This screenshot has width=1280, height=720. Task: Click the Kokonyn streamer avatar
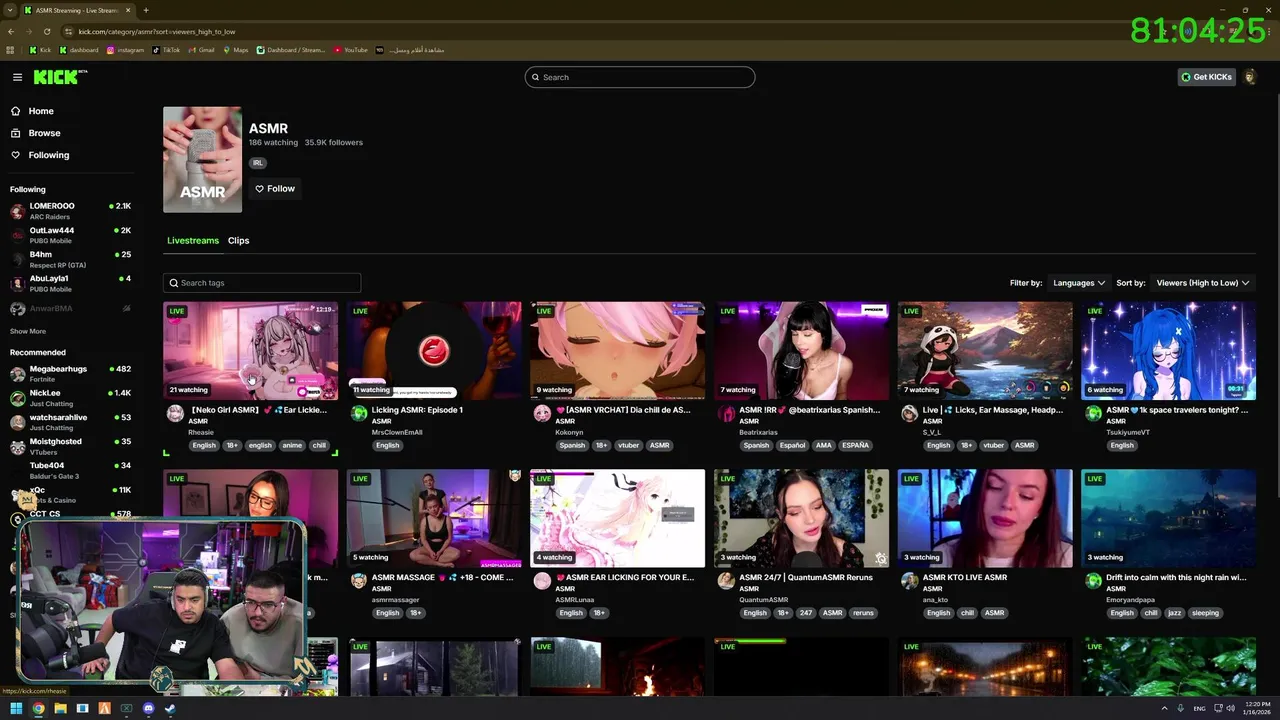pos(542,413)
